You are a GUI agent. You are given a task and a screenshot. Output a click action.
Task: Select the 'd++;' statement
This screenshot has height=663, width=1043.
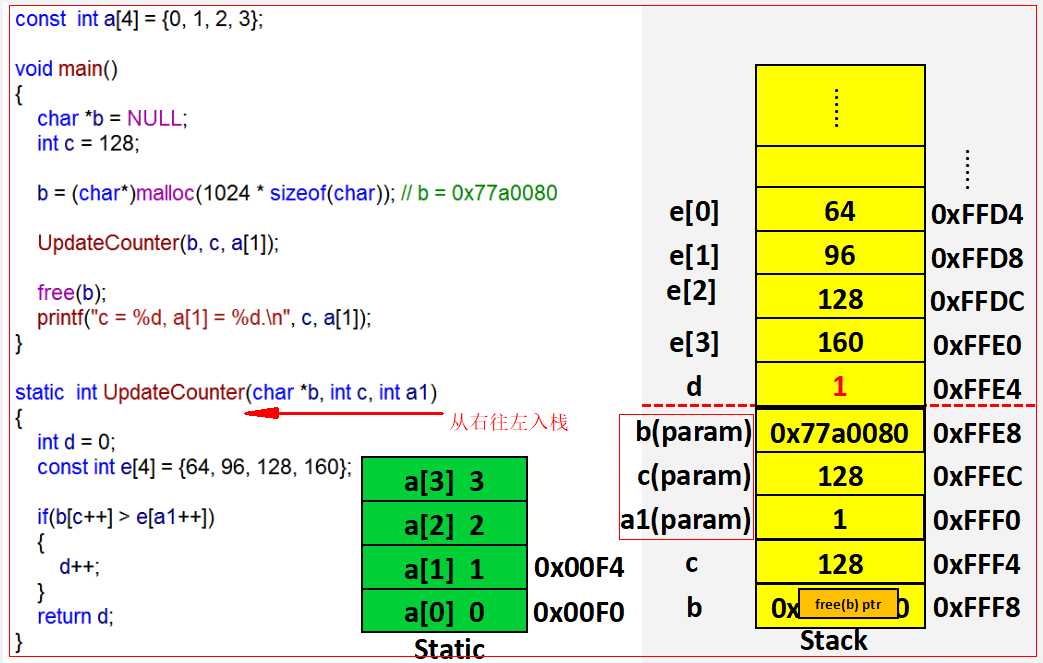coord(79,567)
